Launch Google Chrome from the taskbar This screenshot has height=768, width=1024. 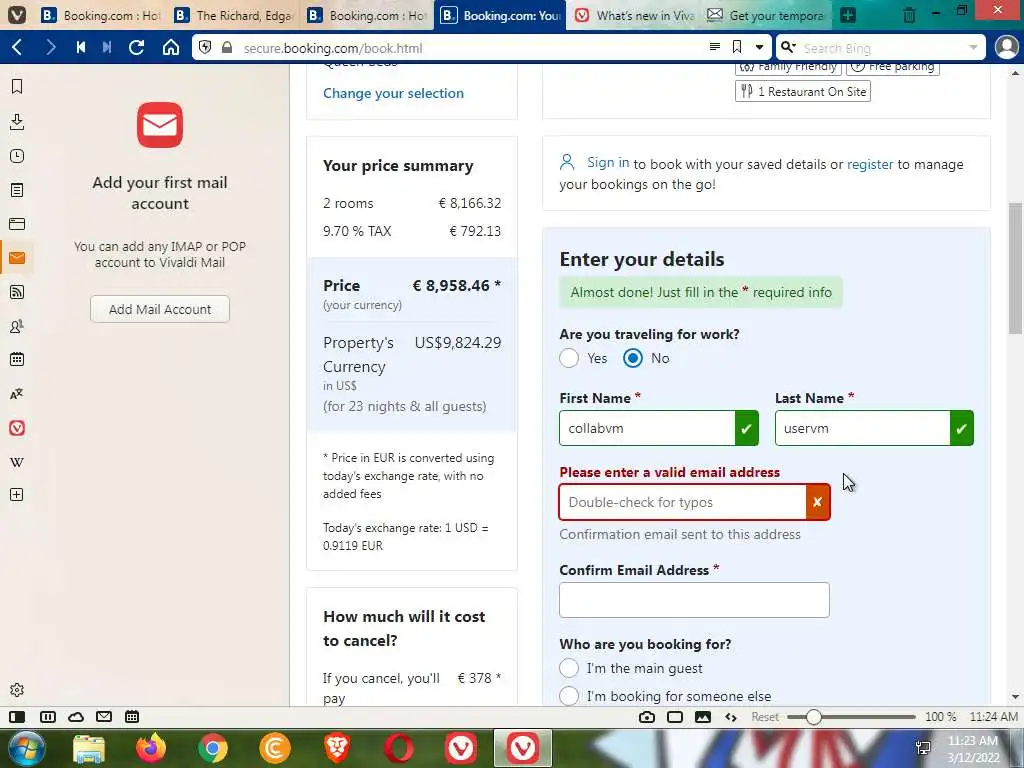click(x=213, y=748)
